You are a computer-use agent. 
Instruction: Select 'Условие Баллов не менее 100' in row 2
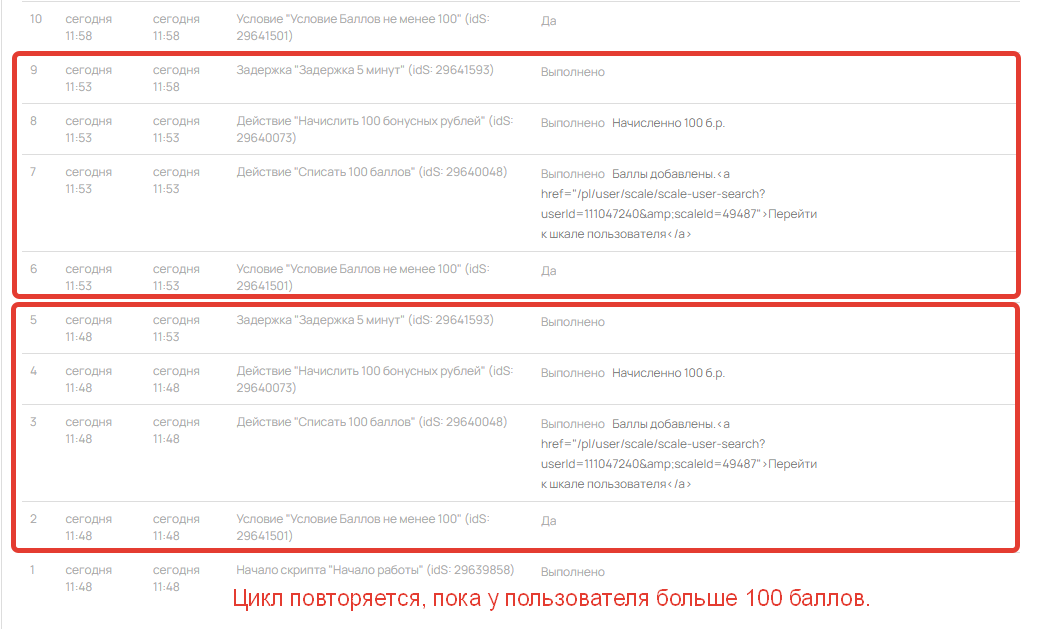(363, 528)
